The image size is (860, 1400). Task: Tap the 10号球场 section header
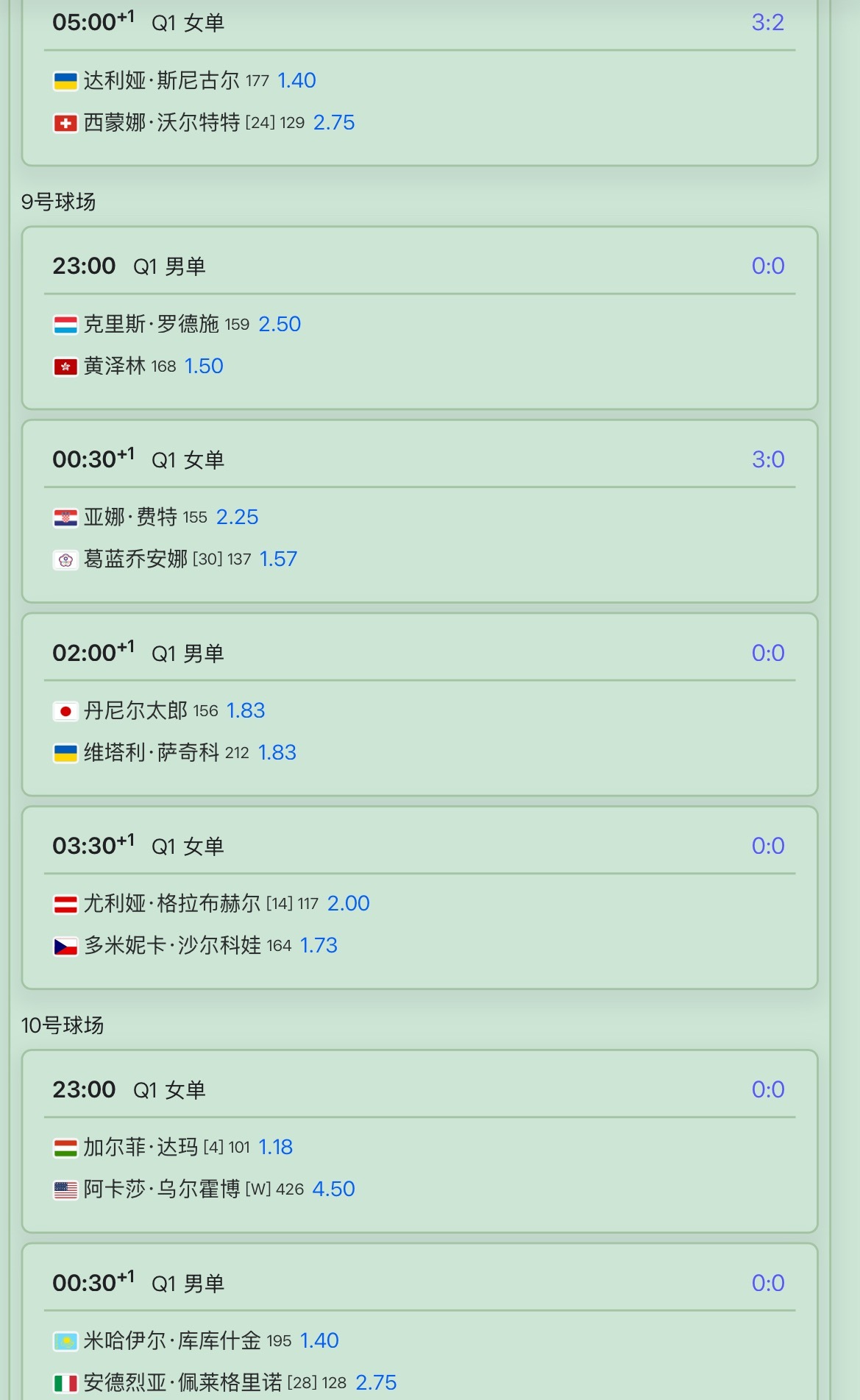tap(63, 1025)
